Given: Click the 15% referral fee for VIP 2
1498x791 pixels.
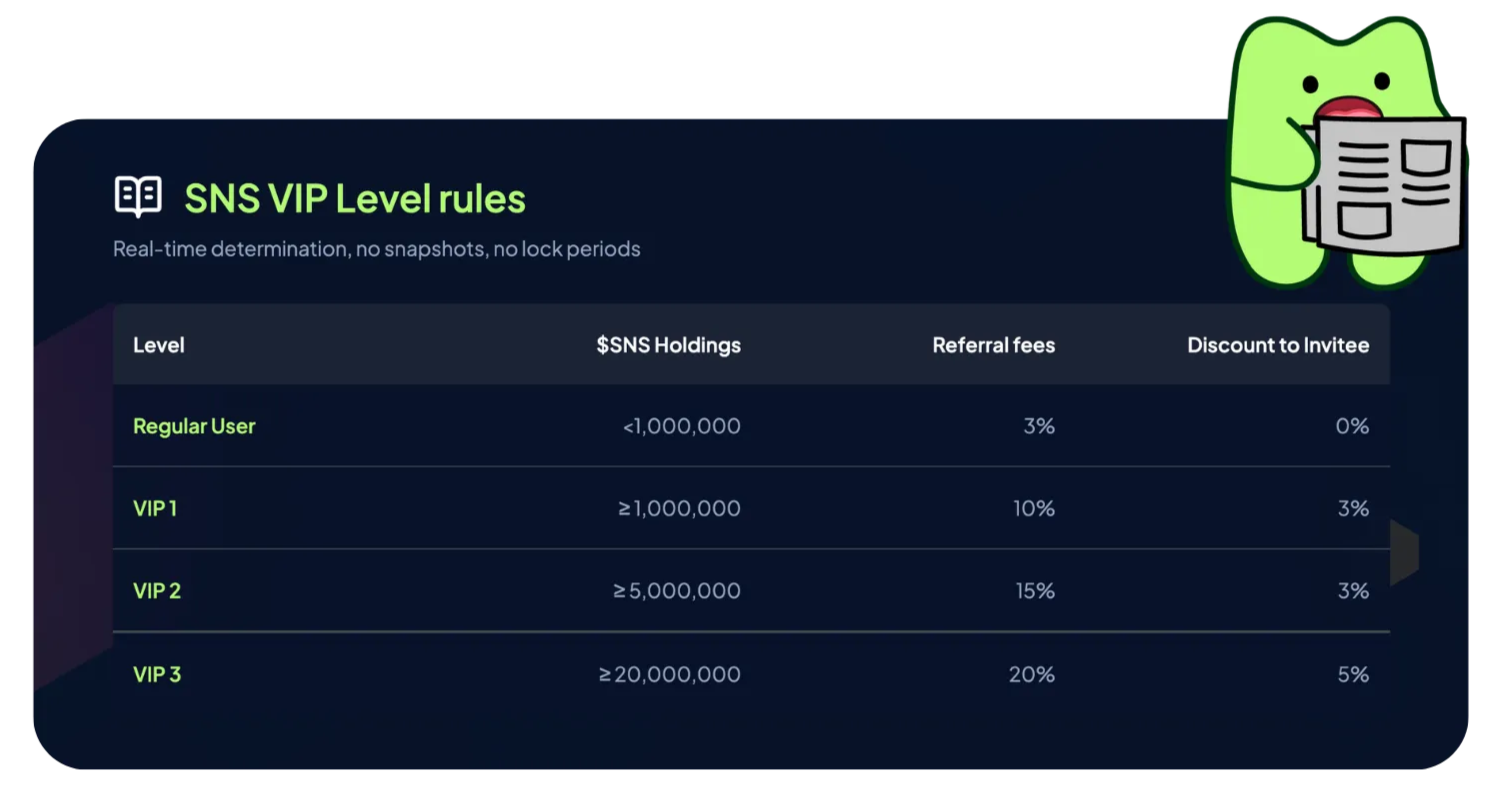Looking at the screenshot, I should 1034,591.
